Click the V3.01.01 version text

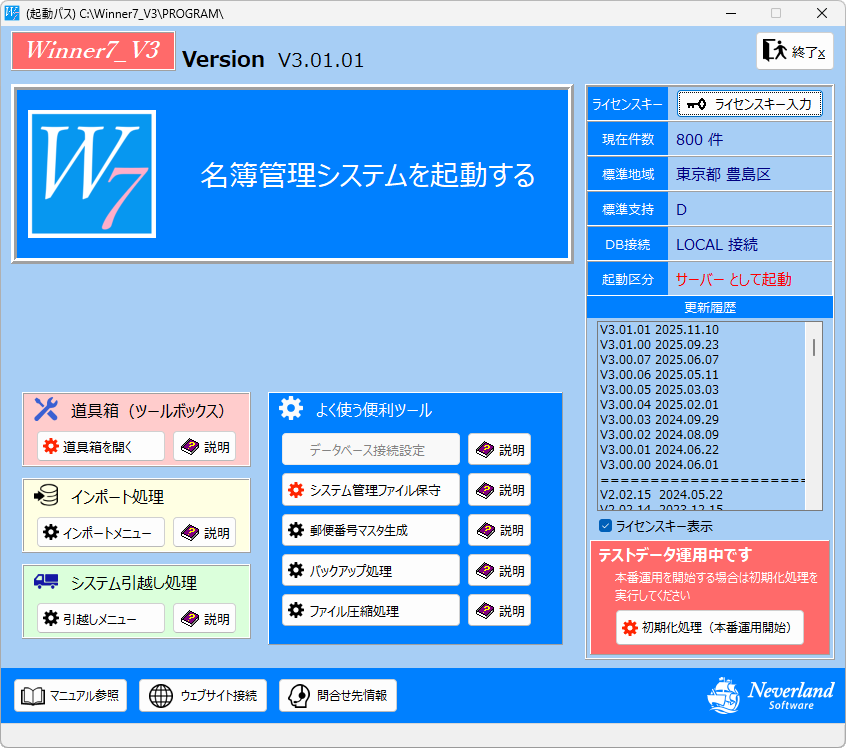pyautogui.click(x=321, y=60)
